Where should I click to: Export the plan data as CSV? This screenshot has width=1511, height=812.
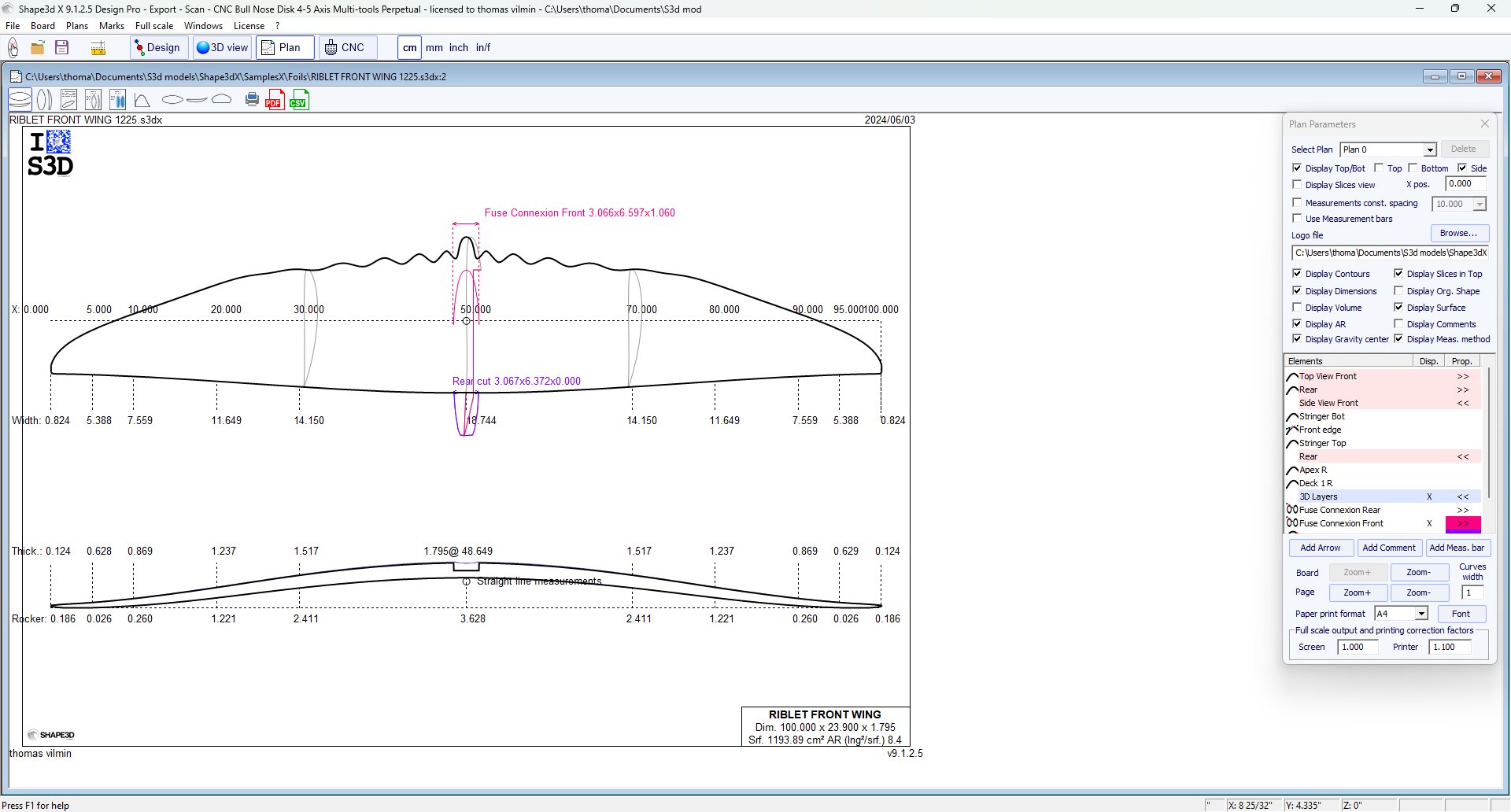[299, 99]
